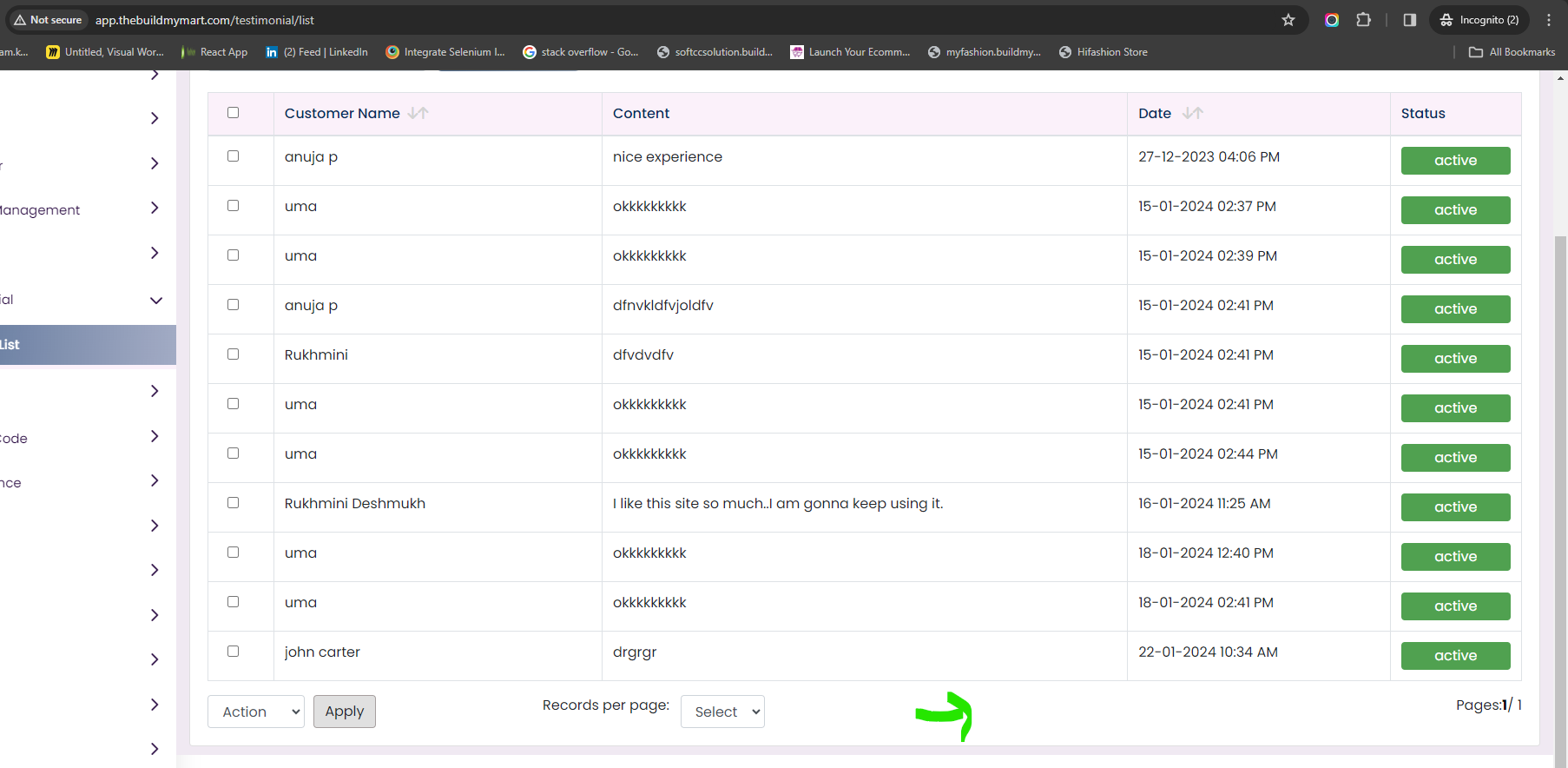Sort table by Date arrows

point(1193,113)
